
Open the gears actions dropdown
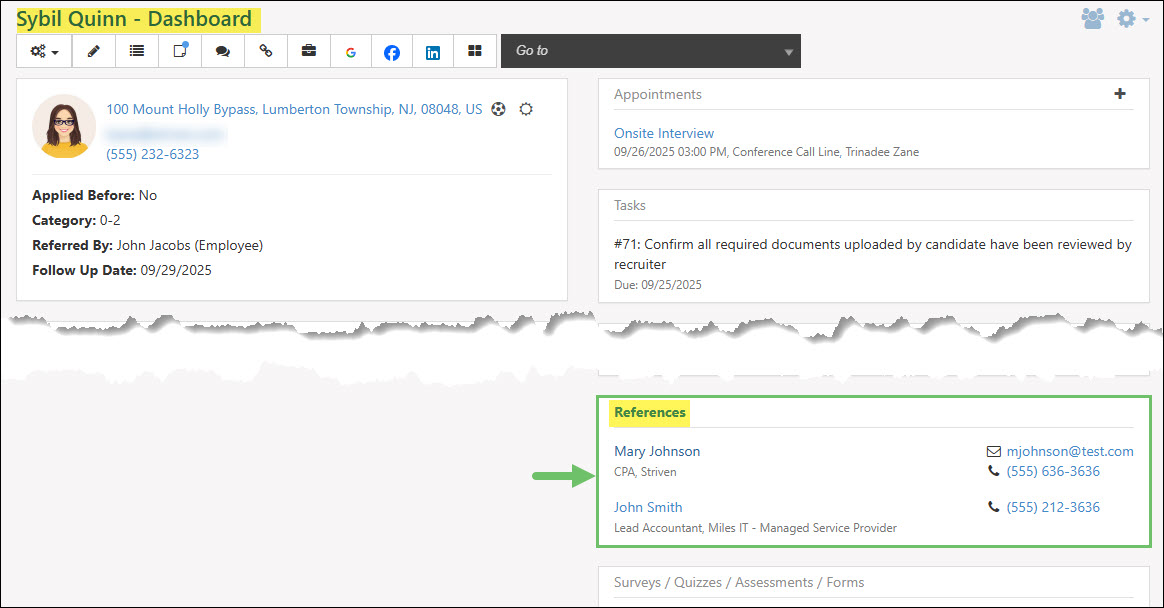43,51
